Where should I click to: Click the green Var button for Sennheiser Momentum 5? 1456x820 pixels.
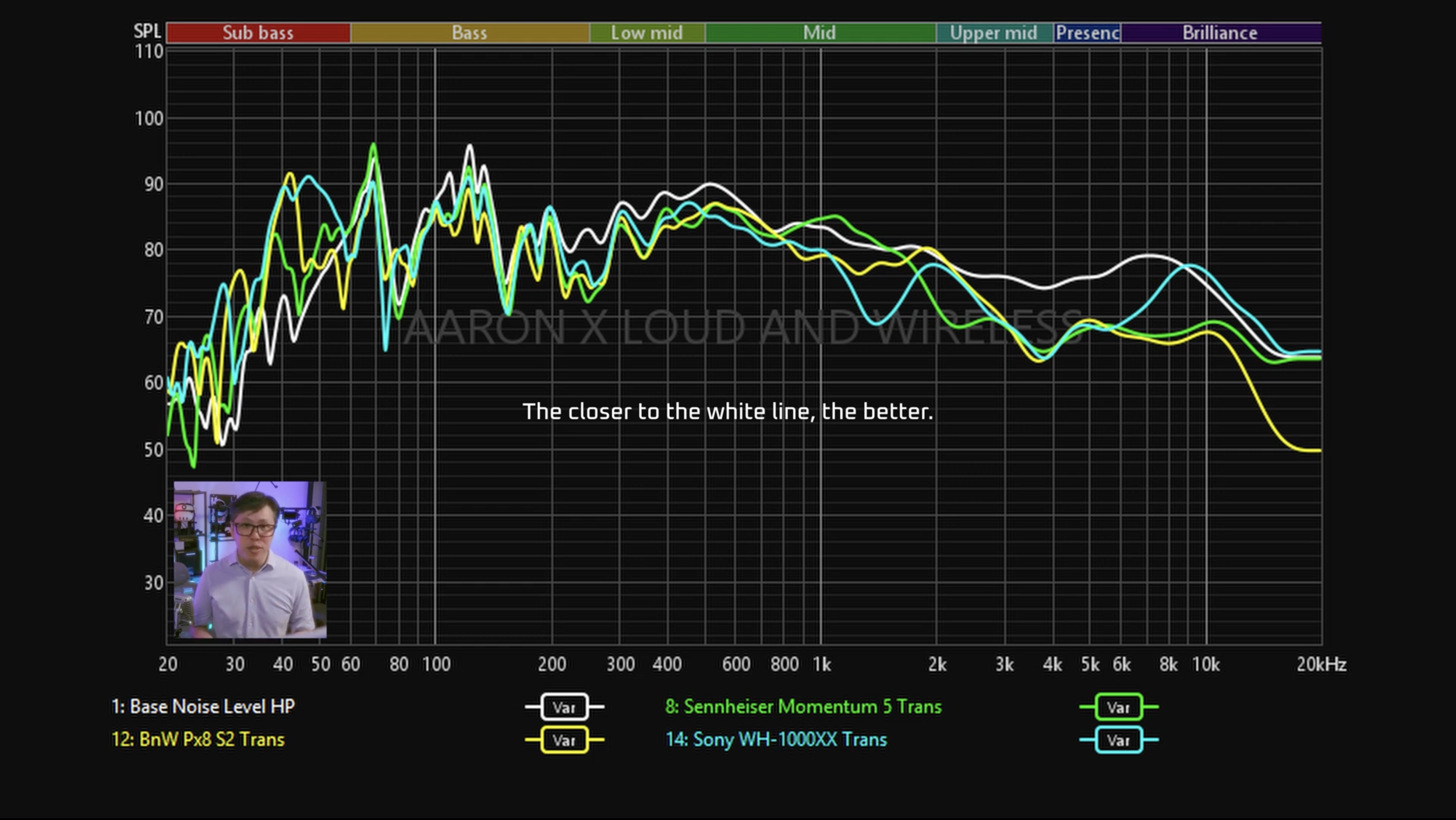(1119, 707)
